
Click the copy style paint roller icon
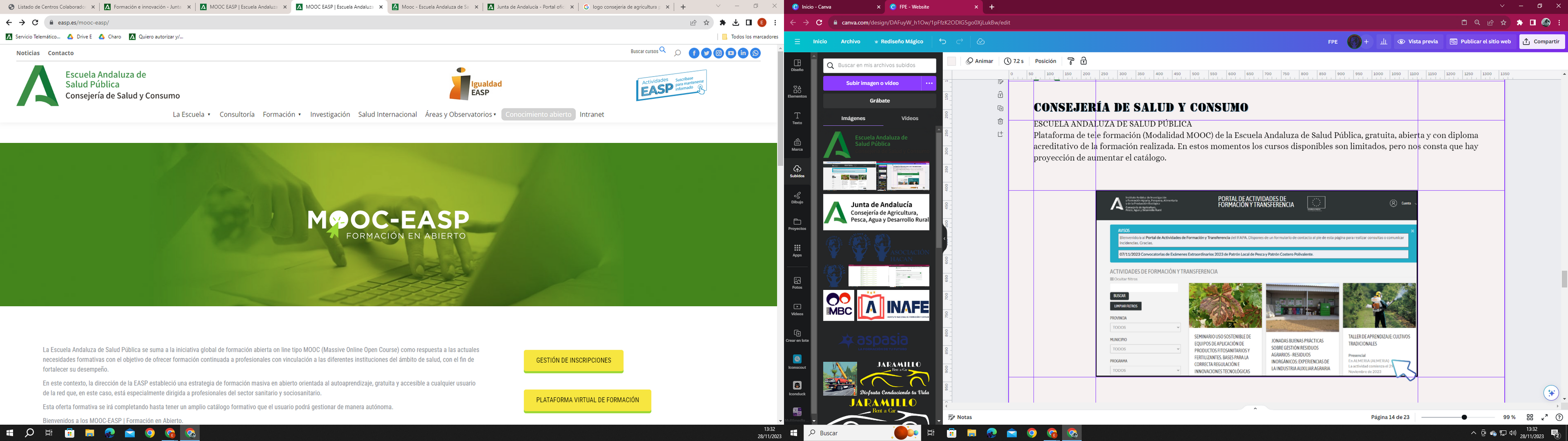pyautogui.click(x=1071, y=61)
